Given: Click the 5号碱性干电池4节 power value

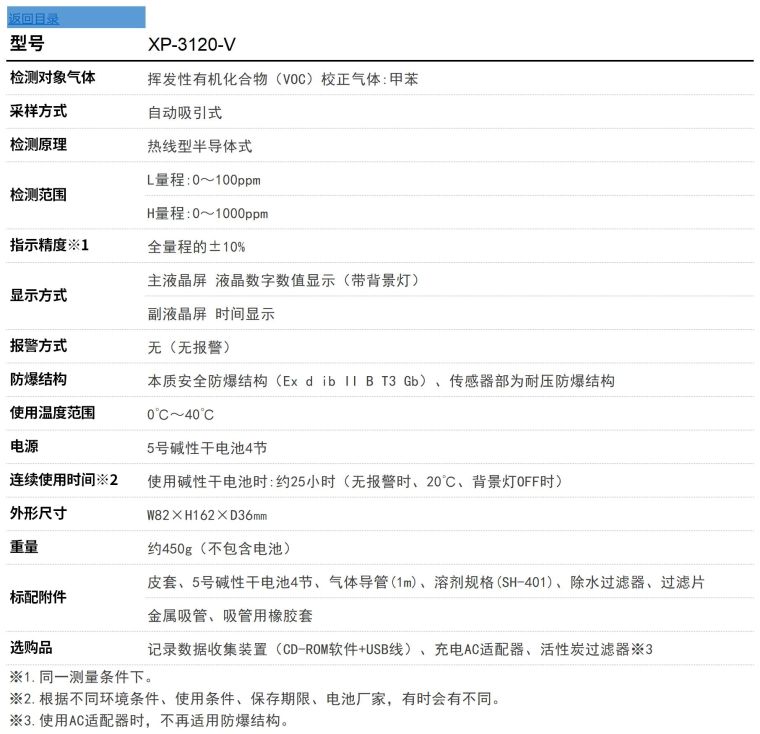Looking at the screenshot, I should [206, 447].
